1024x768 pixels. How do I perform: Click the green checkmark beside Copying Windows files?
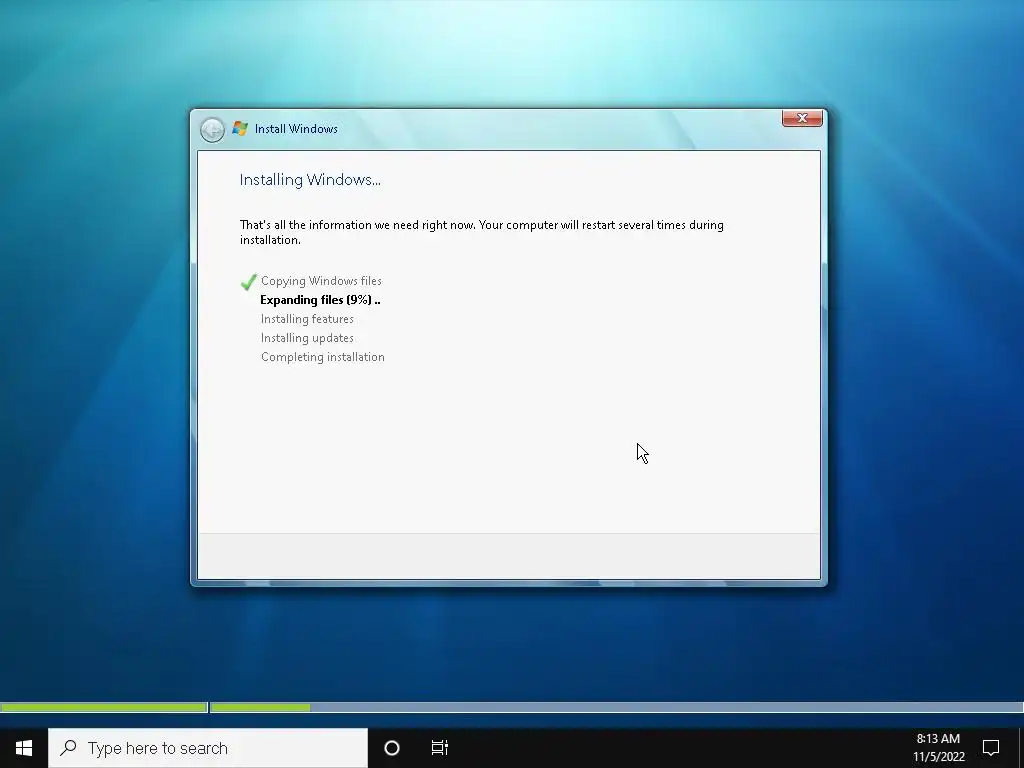click(x=248, y=282)
